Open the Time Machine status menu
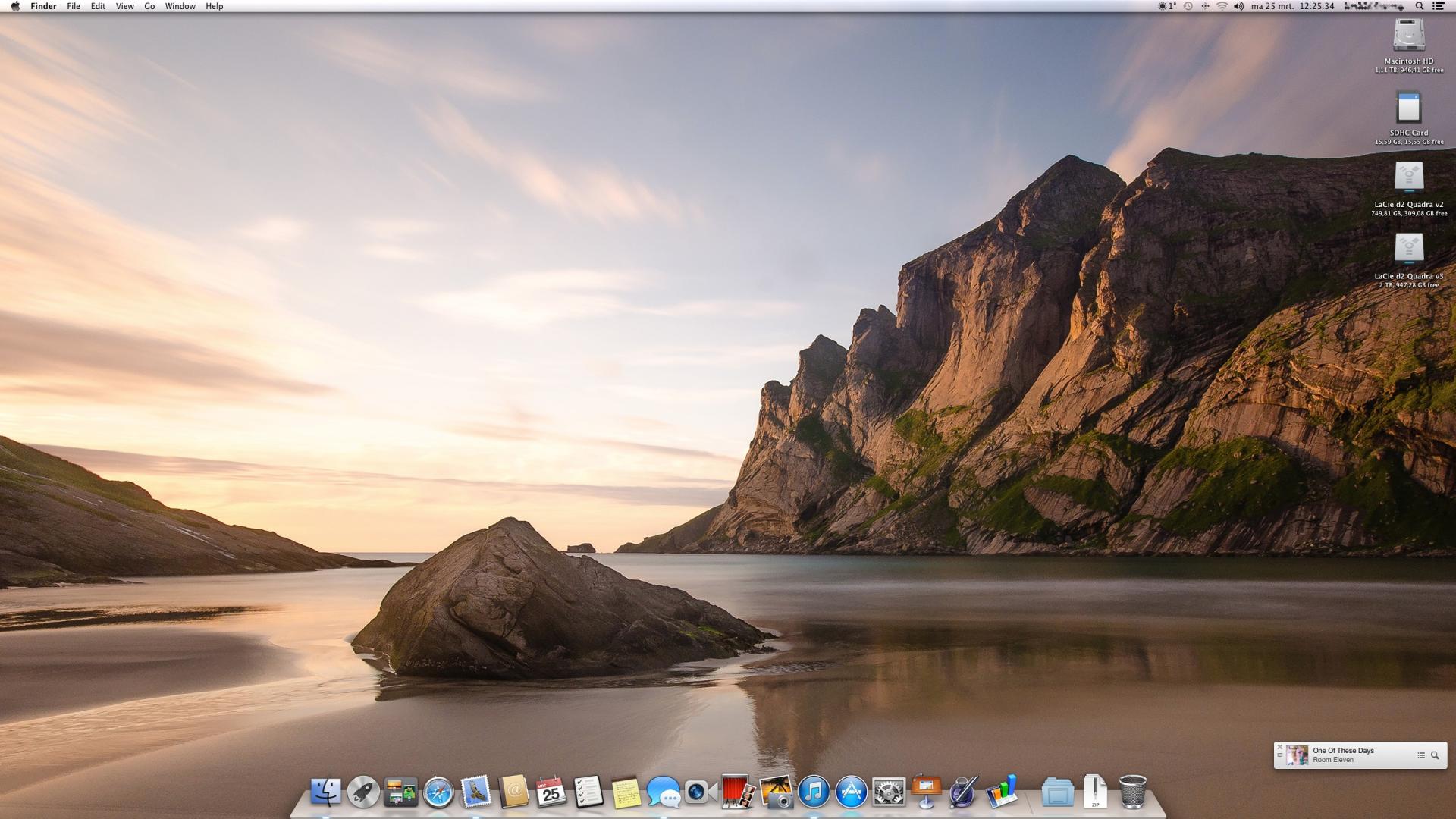 pyautogui.click(x=1188, y=6)
